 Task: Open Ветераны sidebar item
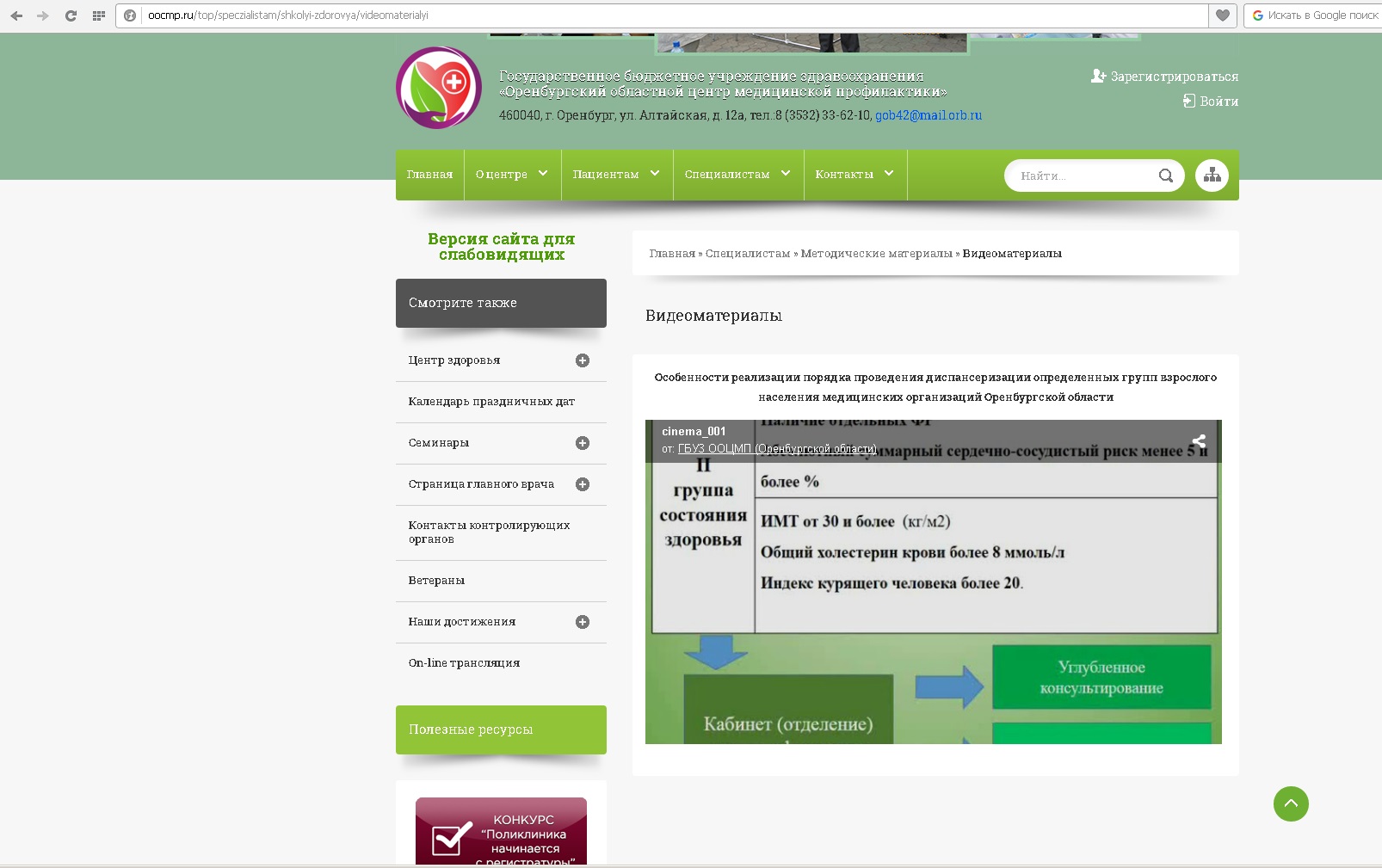pos(436,581)
